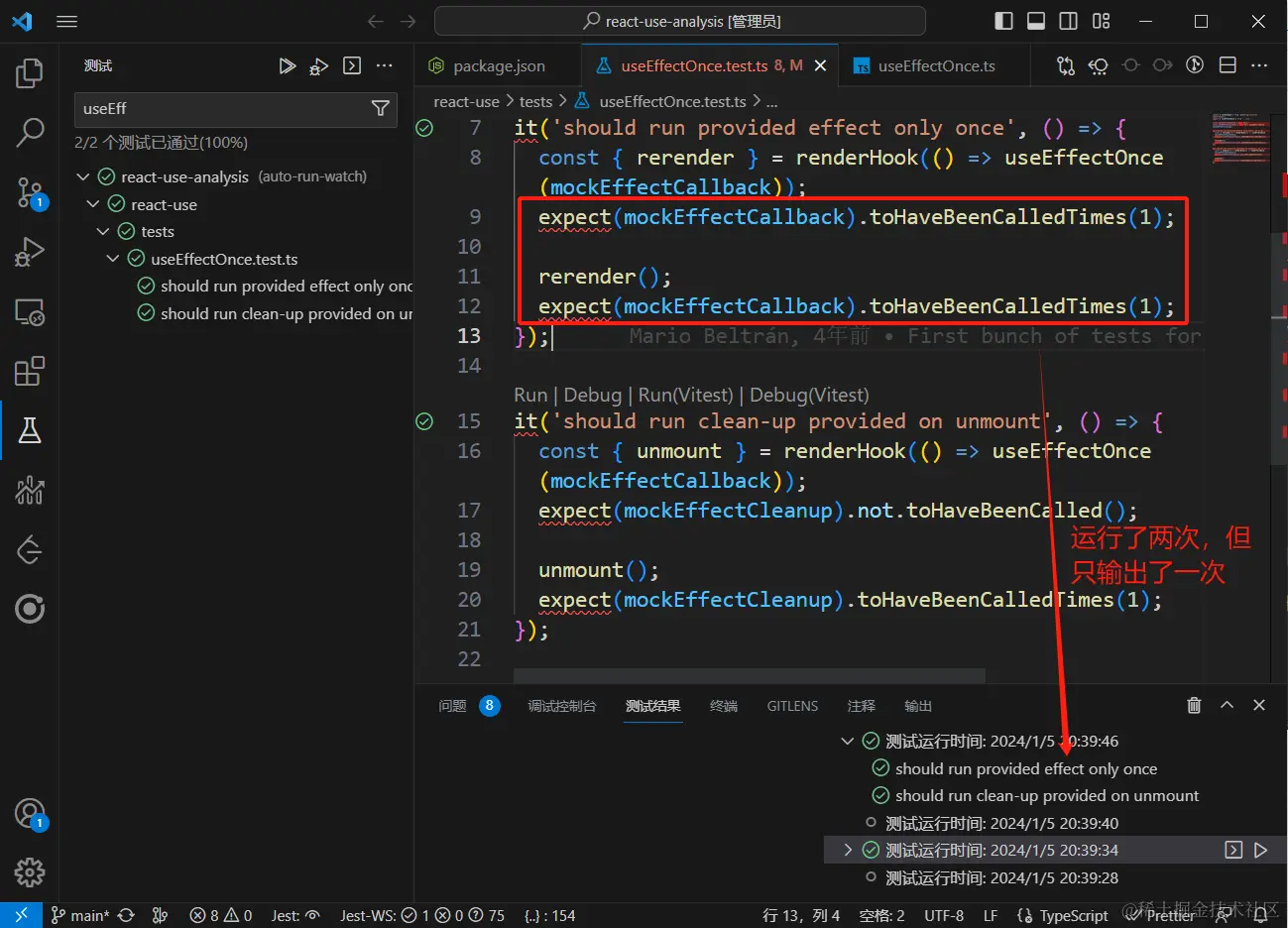Collapse the useEffectOnce.test.ts tree node
This screenshot has width=1288, height=928.
tap(113, 259)
